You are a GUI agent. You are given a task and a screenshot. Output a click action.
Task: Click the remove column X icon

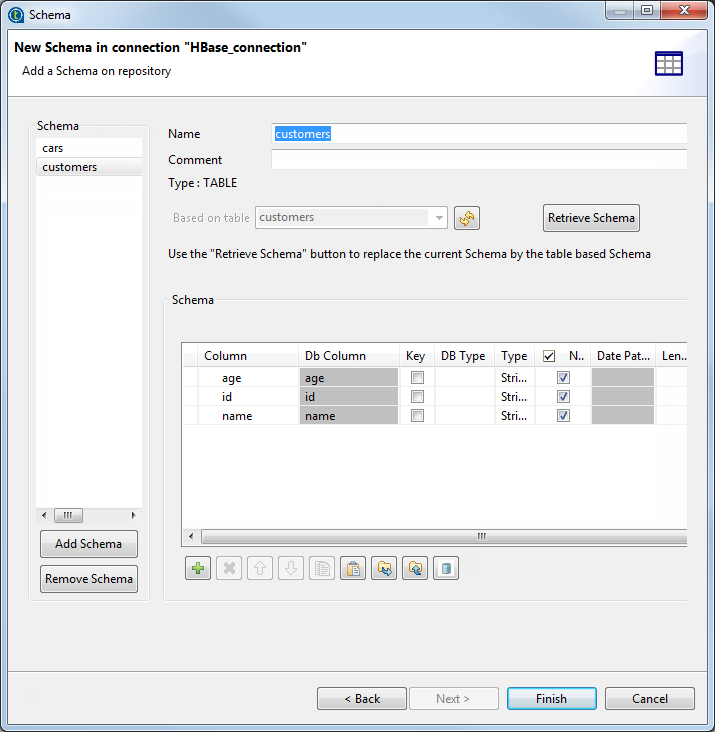click(229, 568)
